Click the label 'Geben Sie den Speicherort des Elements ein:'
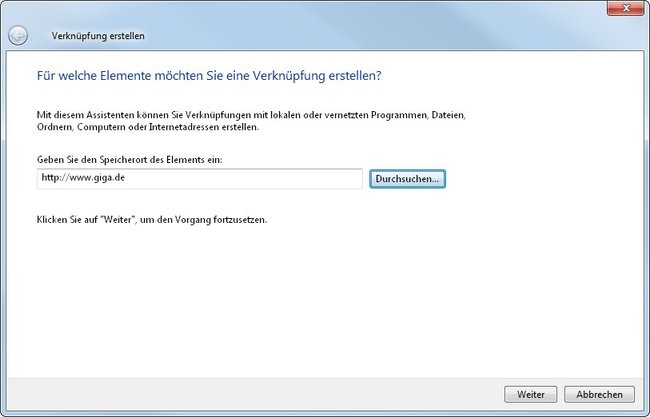The image size is (650, 417). pyautogui.click(x=130, y=160)
